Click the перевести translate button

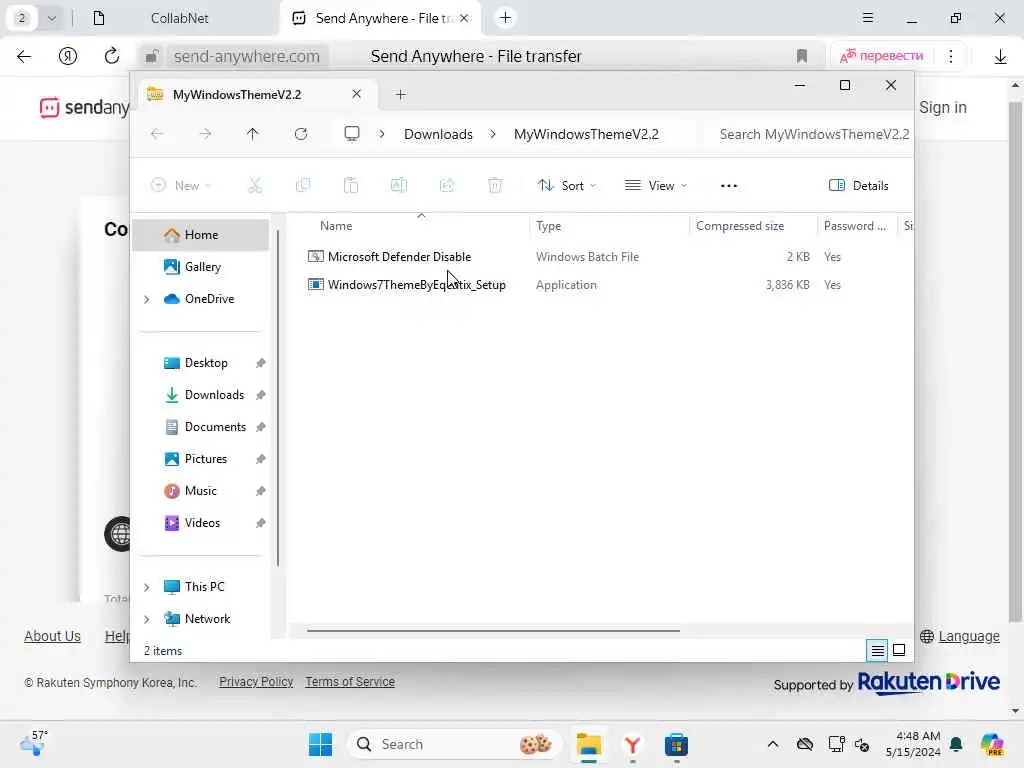point(882,56)
